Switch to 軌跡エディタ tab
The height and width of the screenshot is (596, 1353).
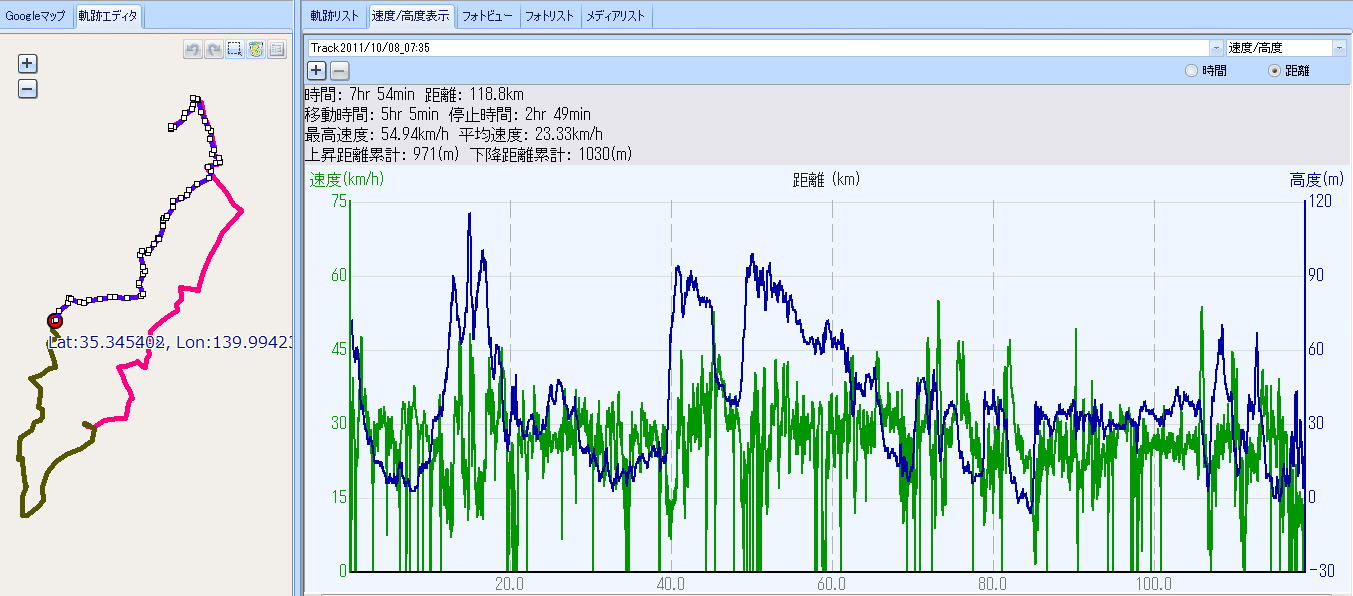[109, 16]
